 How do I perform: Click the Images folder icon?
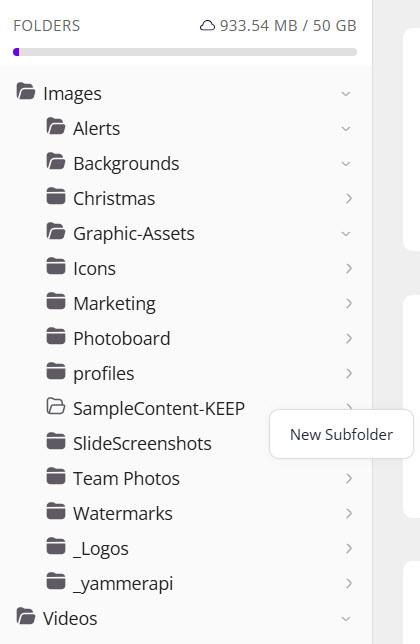[x=25, y=92]
